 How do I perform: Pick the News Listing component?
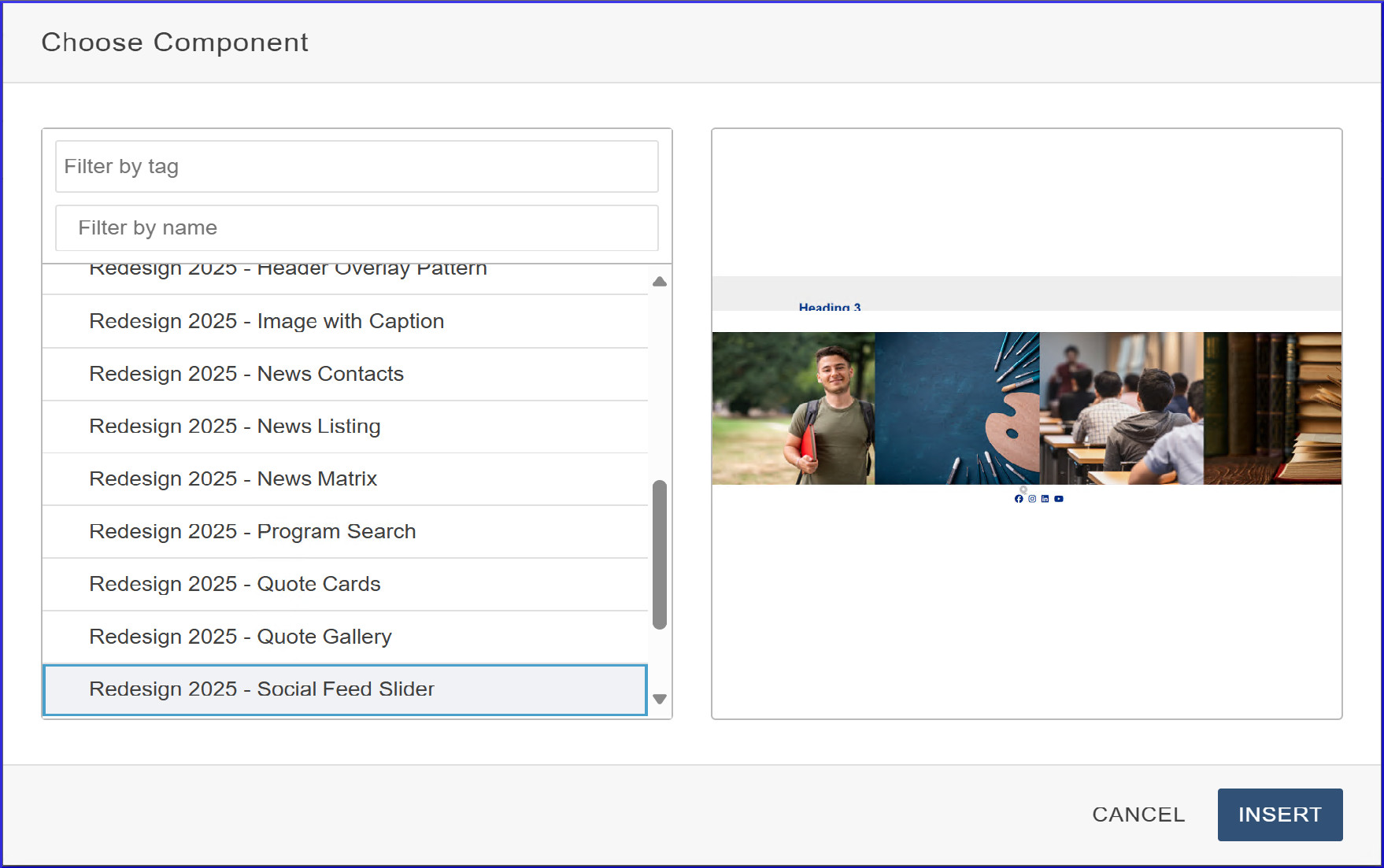pyautogui.click(x=235, y=427)
